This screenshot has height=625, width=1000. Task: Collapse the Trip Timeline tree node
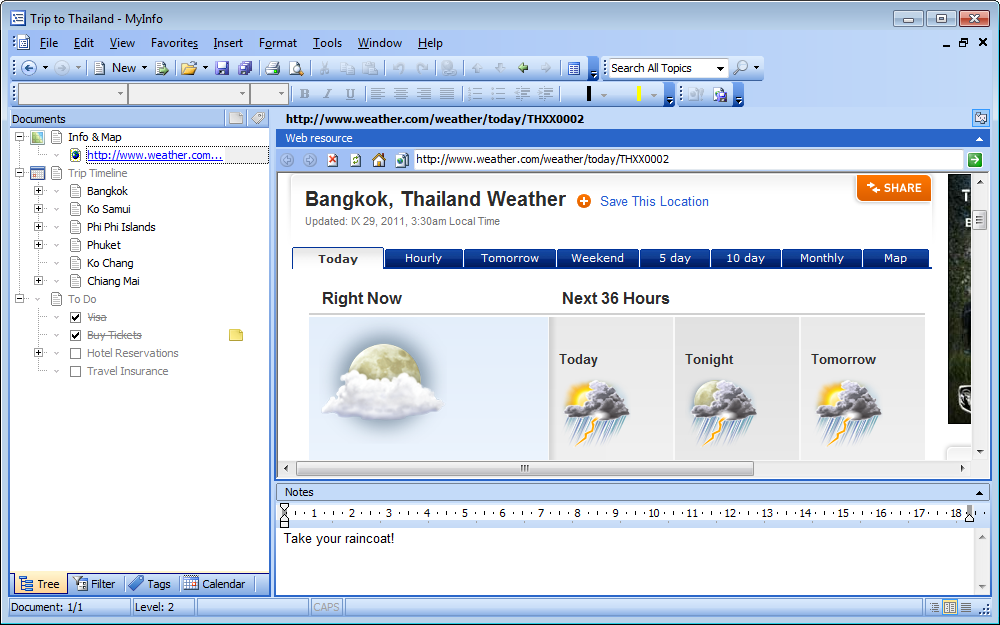click(20, 173)
